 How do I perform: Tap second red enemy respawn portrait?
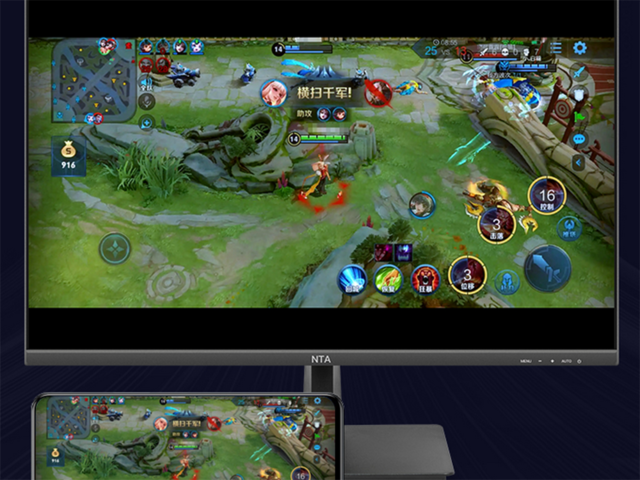tap(163, 65)
